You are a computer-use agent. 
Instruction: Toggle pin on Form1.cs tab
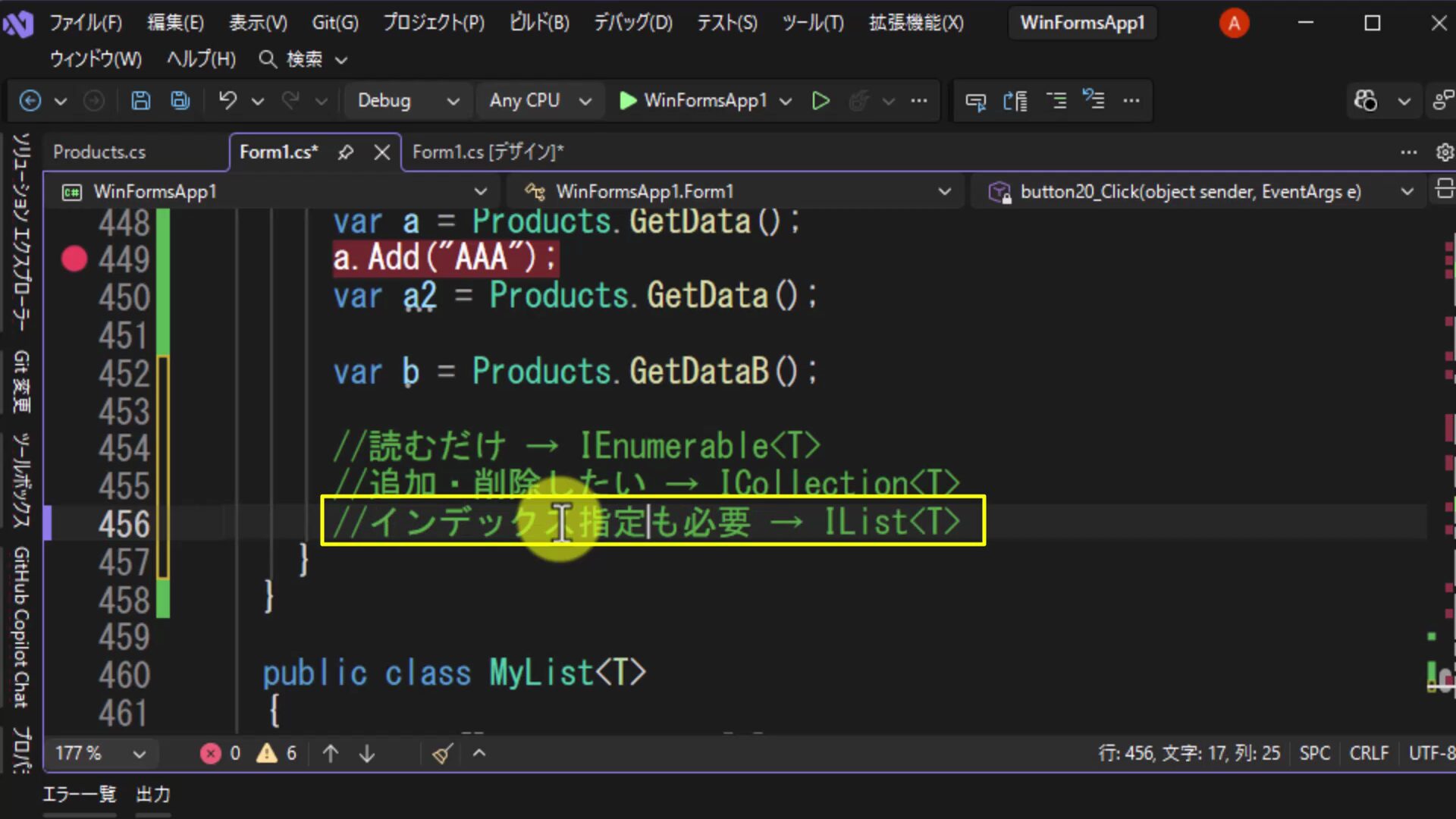click(x=346, y=152)
